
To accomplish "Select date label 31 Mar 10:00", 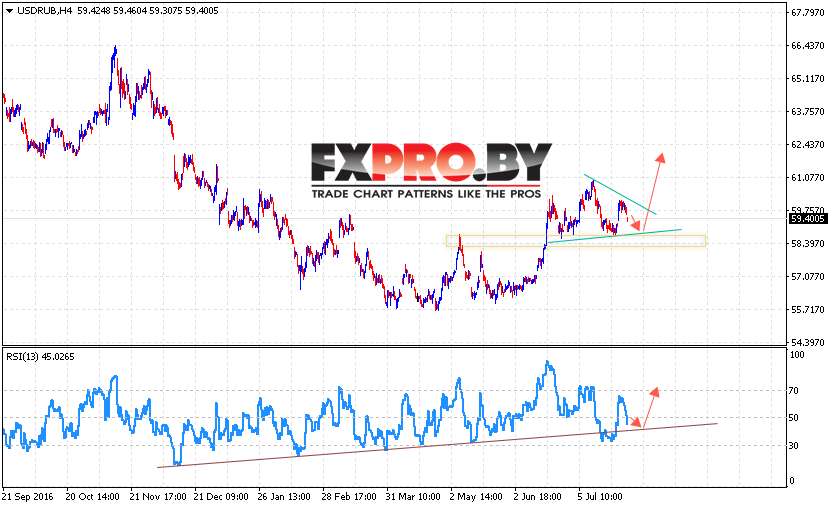I will [412, 497].
